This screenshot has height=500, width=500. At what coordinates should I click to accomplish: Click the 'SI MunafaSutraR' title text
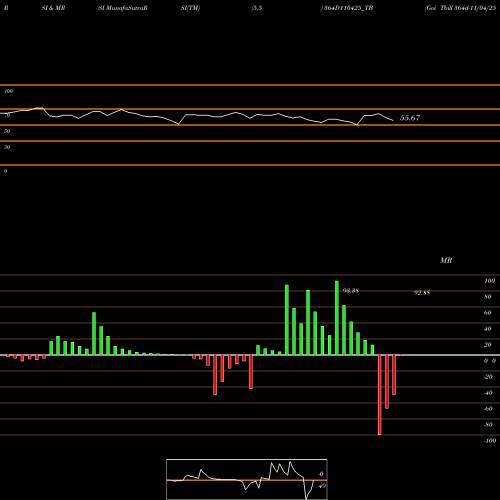tap(123, 8)
